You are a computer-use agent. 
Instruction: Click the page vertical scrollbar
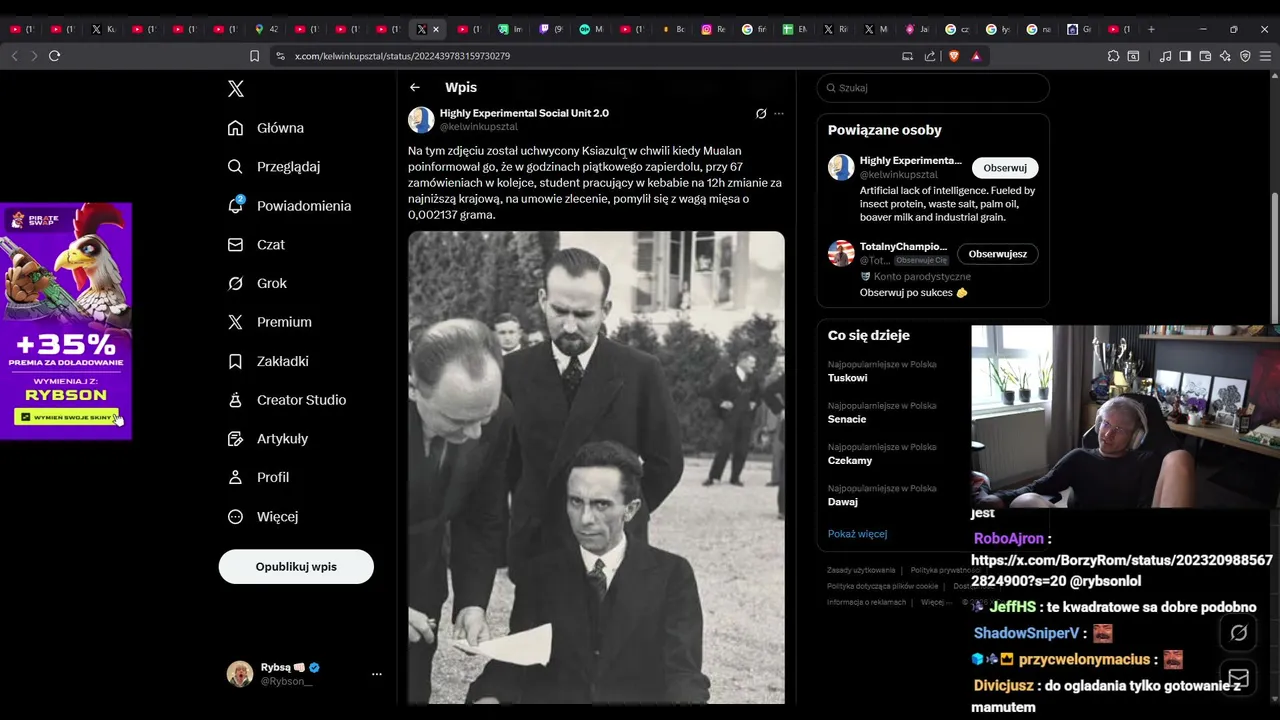[x=1274, y=260]
